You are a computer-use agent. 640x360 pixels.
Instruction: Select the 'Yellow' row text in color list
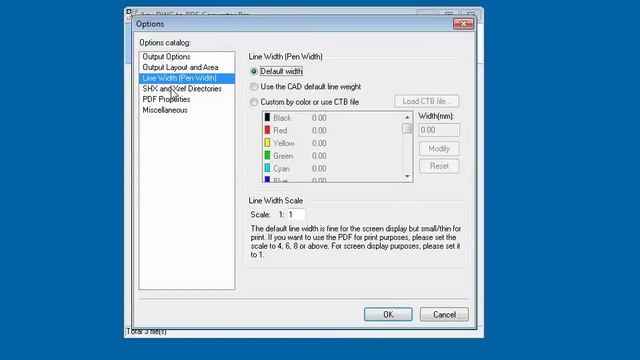[x=284, y=143]
